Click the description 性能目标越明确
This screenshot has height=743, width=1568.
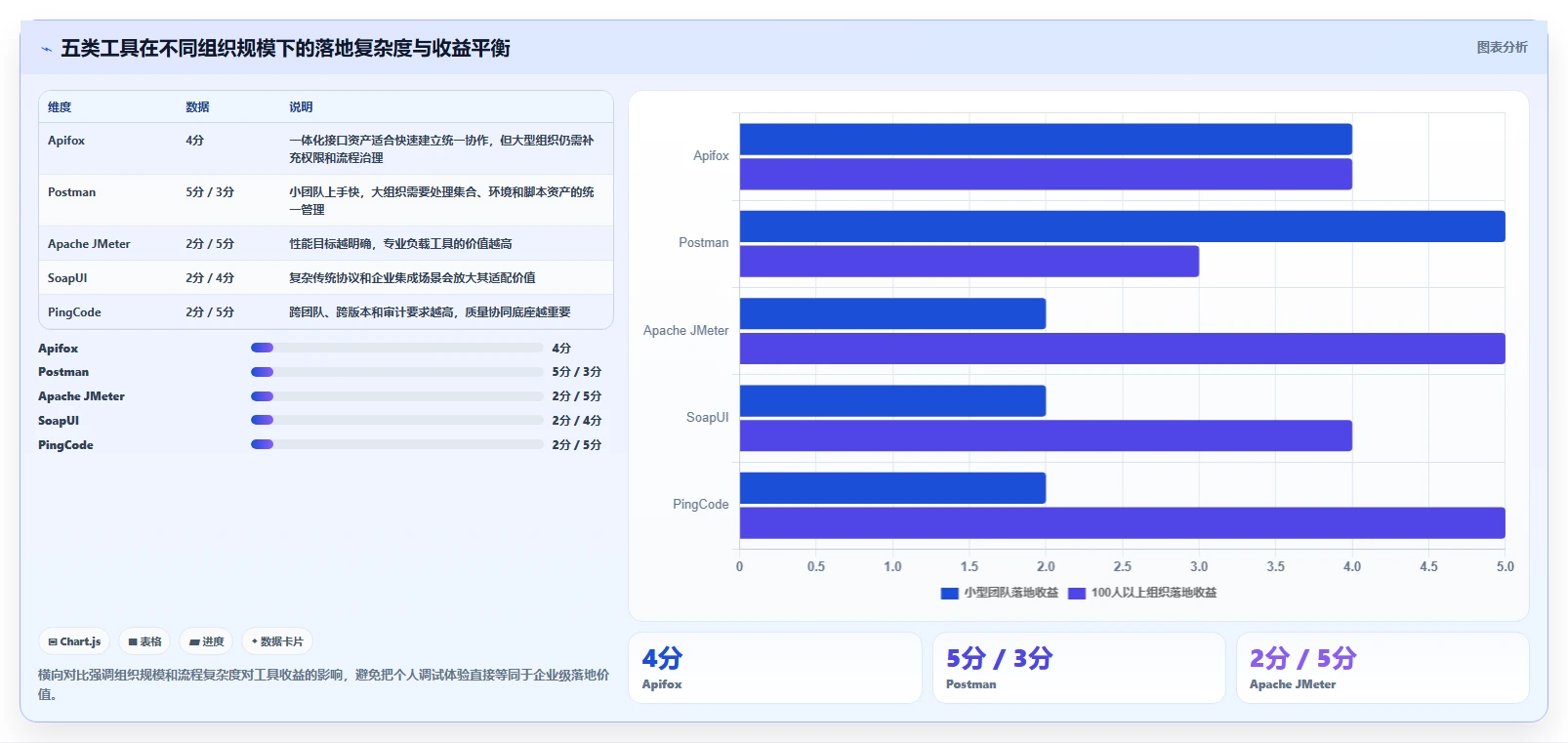coord(400,244)
